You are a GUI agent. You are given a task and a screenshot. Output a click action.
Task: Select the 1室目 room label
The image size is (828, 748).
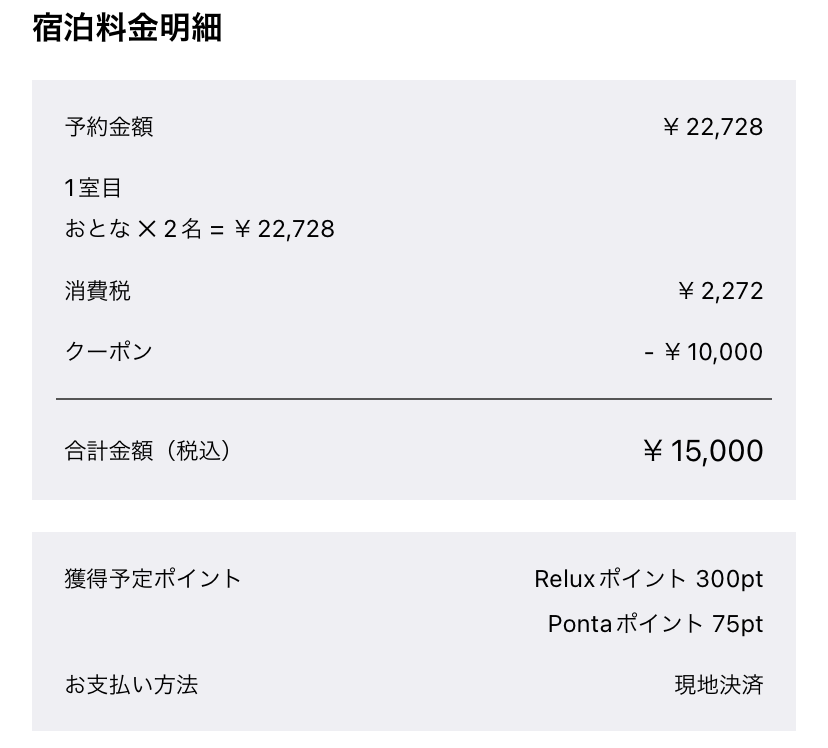[x=93, y=188]
